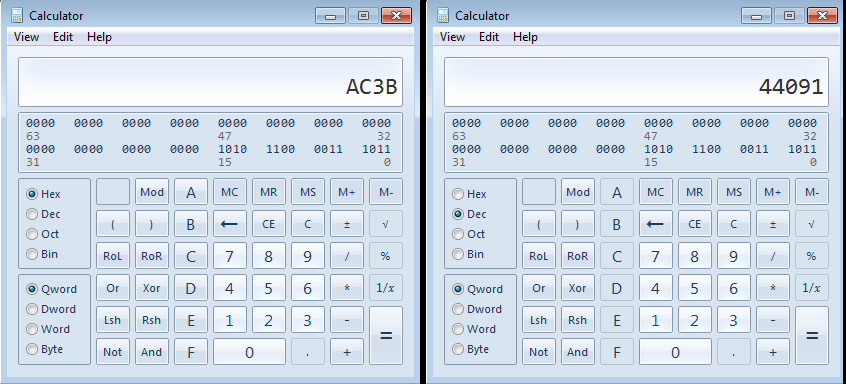Click Not button in left Calculator
Viewport: 846px width, 384px height.
pyautogui.click(x=113, y=352)
